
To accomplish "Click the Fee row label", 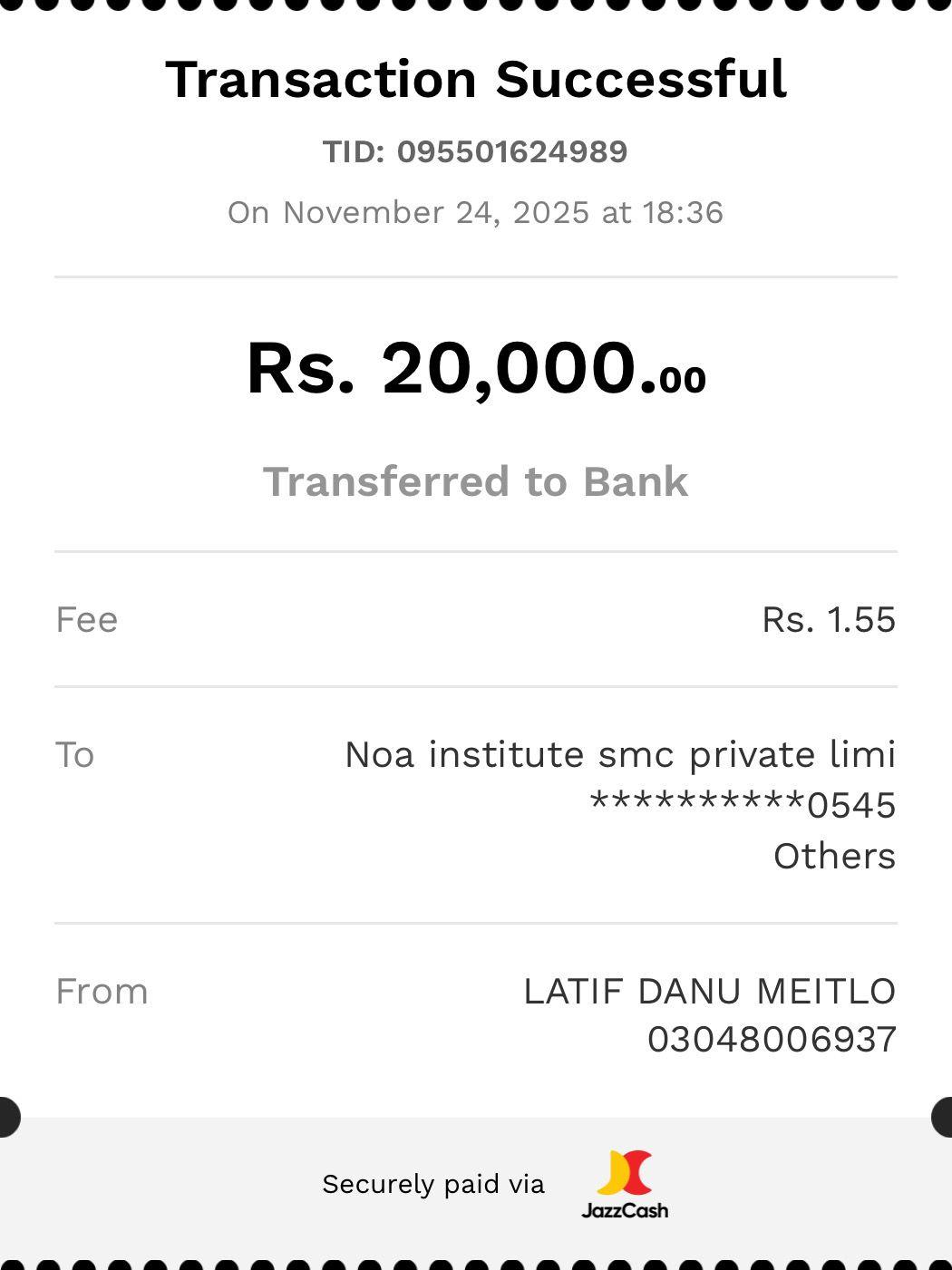I will [87, 620].
